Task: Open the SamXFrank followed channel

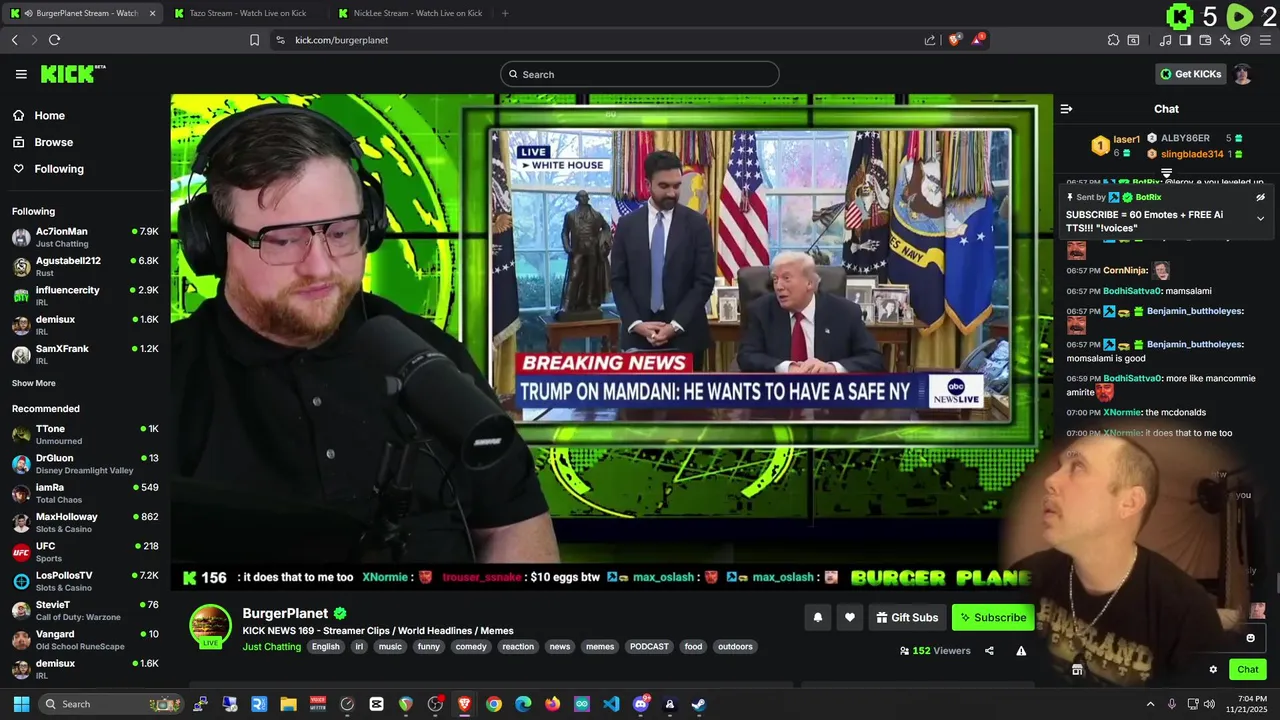Action: 85,354
